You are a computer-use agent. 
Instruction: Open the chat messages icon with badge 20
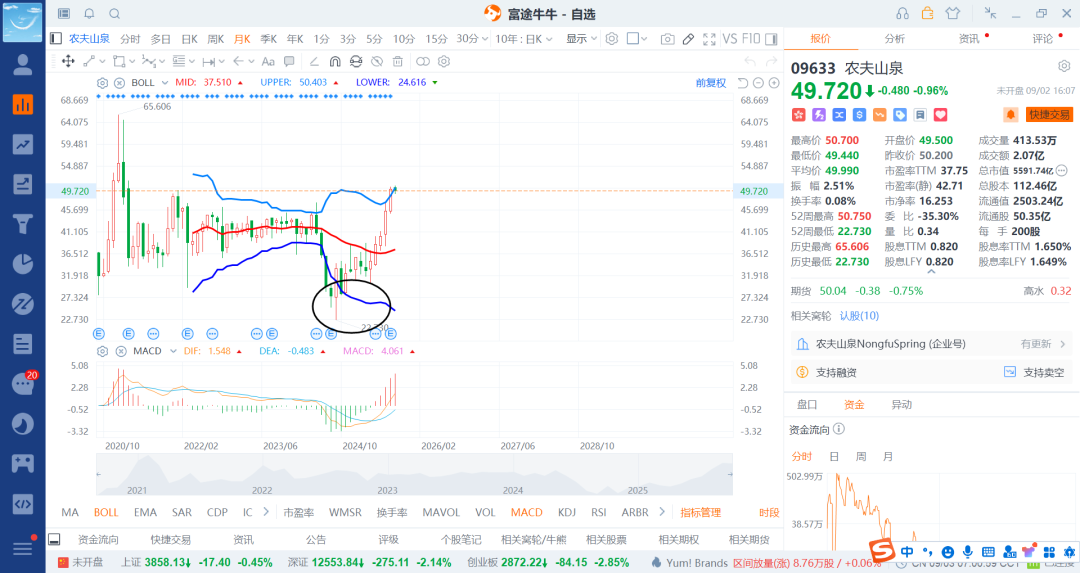pyautogui.click(x=23, y=384)
